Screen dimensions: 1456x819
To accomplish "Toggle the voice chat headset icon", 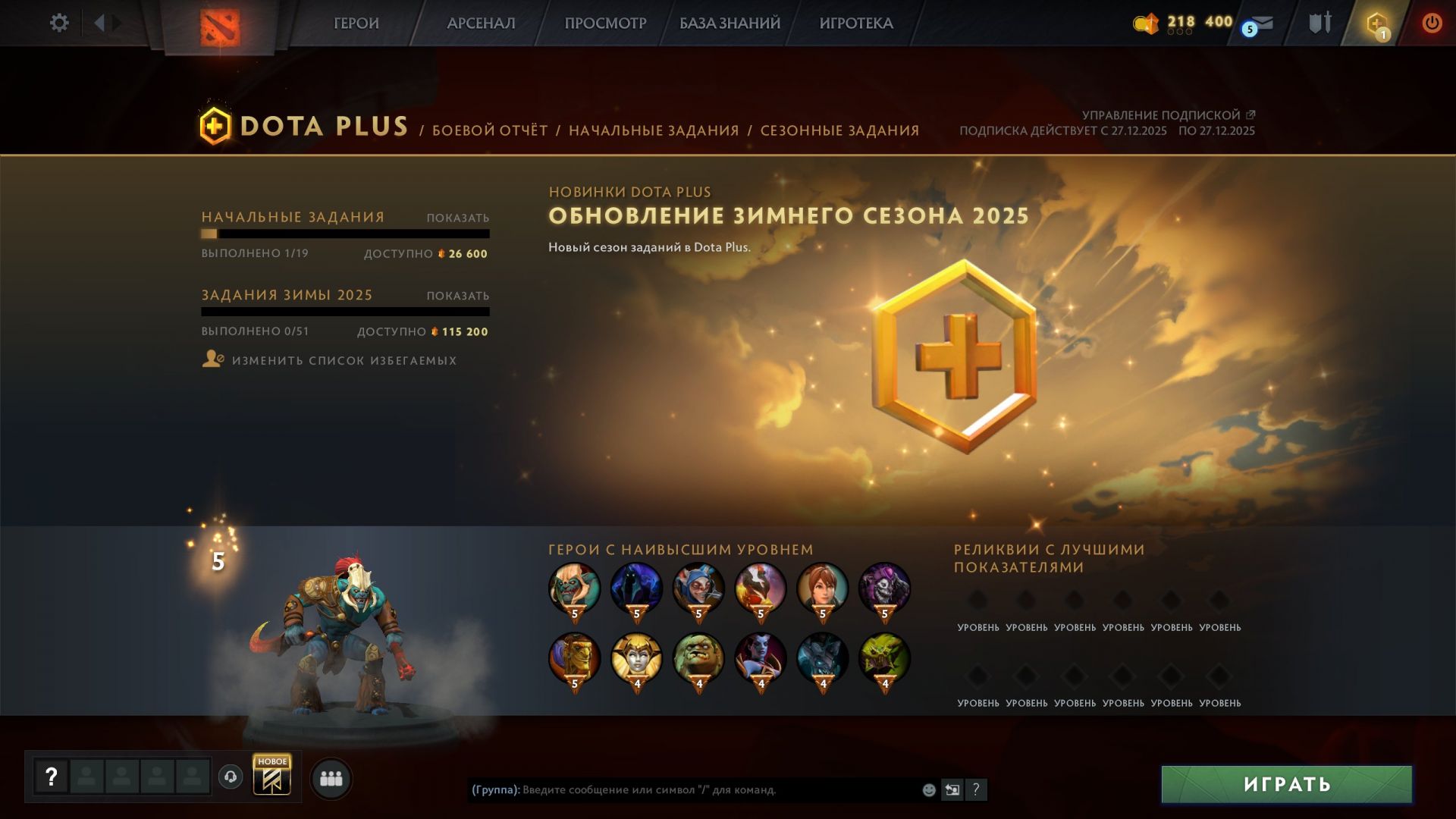I will coord(231,777).
